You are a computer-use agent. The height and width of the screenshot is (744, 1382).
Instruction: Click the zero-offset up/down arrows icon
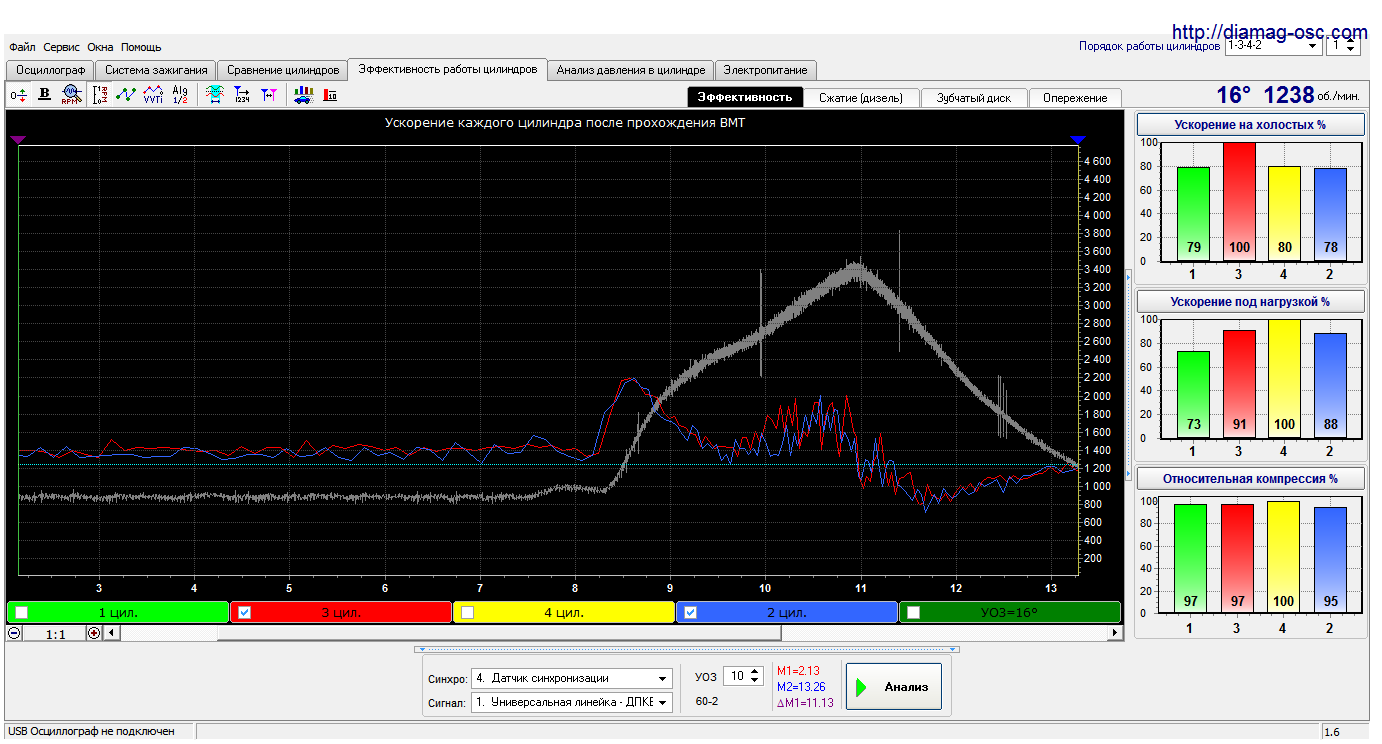coord(18,95)
